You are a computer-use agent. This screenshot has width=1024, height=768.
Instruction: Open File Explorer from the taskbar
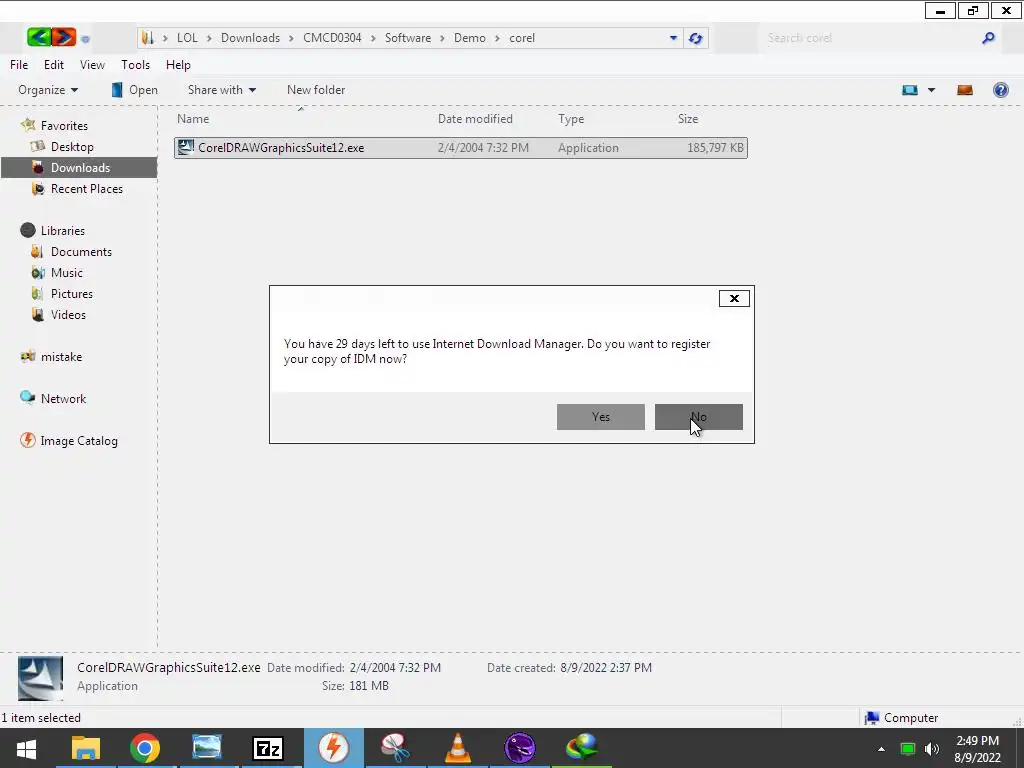(x=86, y=748)
